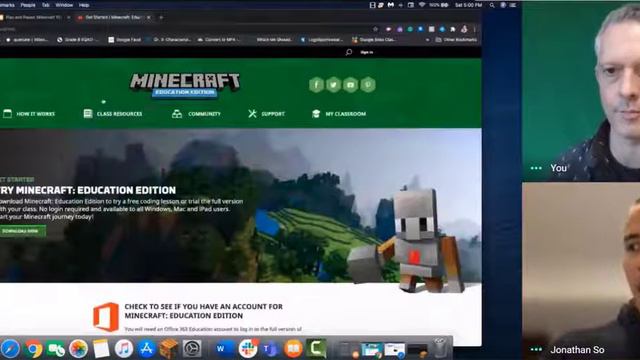Open Chrome's three-dot menu
Image resolution: width=640 pixels, height=360 pixels.
[474, 29]
